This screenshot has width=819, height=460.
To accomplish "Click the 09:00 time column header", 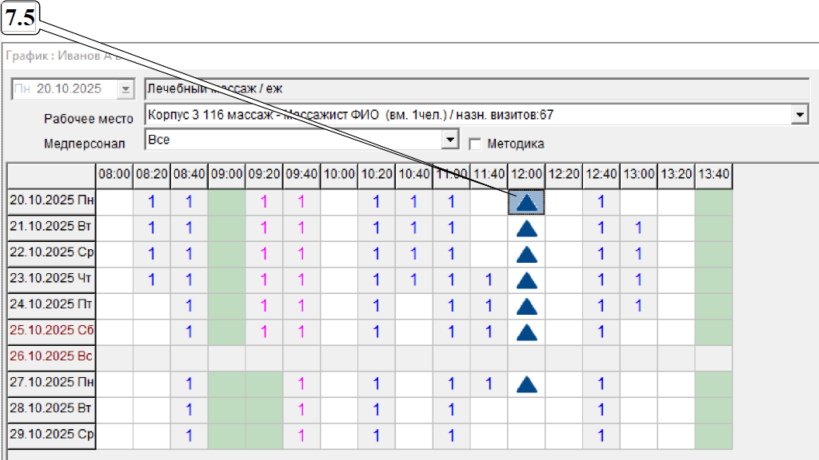I will tap(227, 175).
